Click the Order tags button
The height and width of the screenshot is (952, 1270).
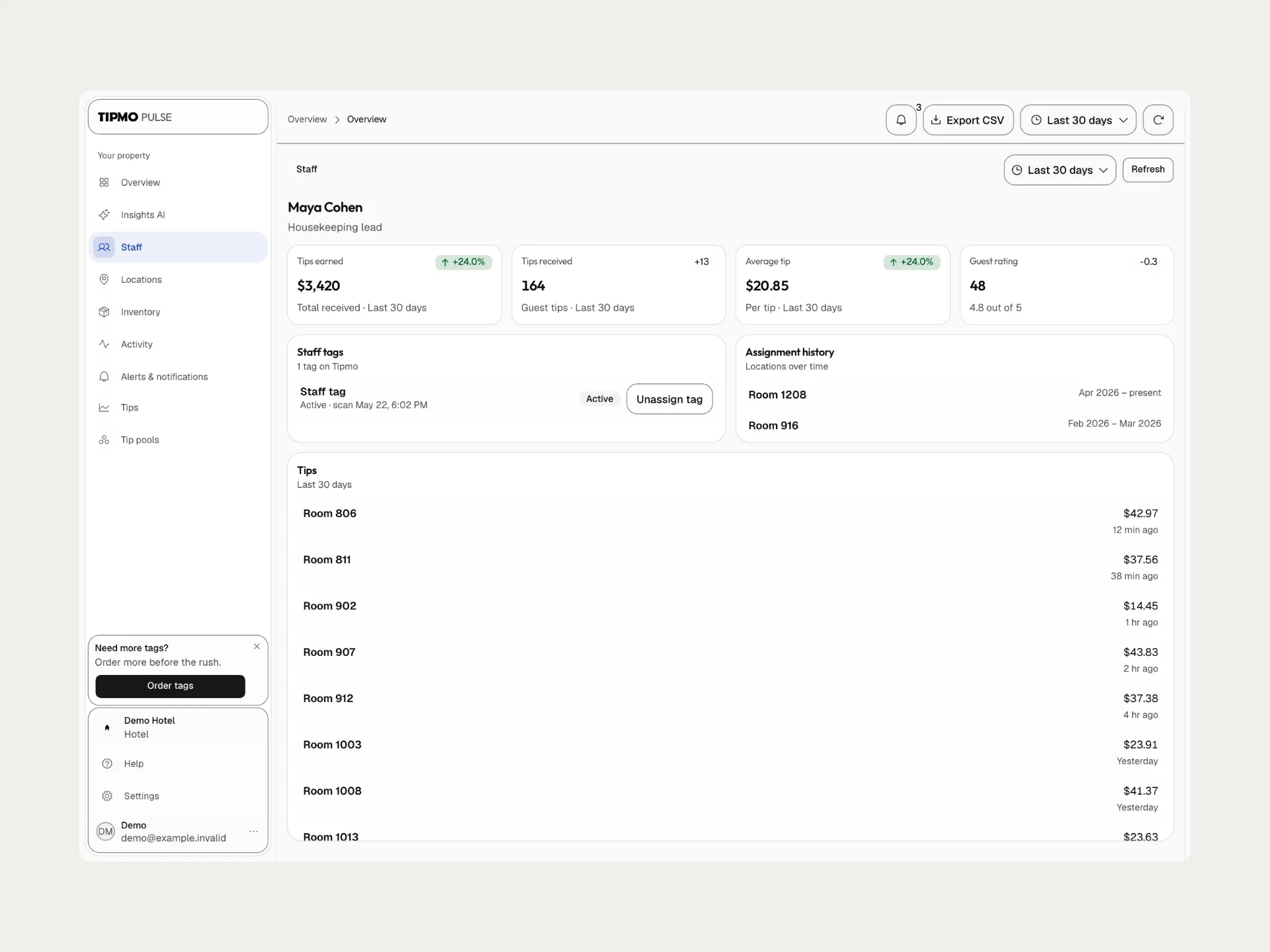(170, 686)
